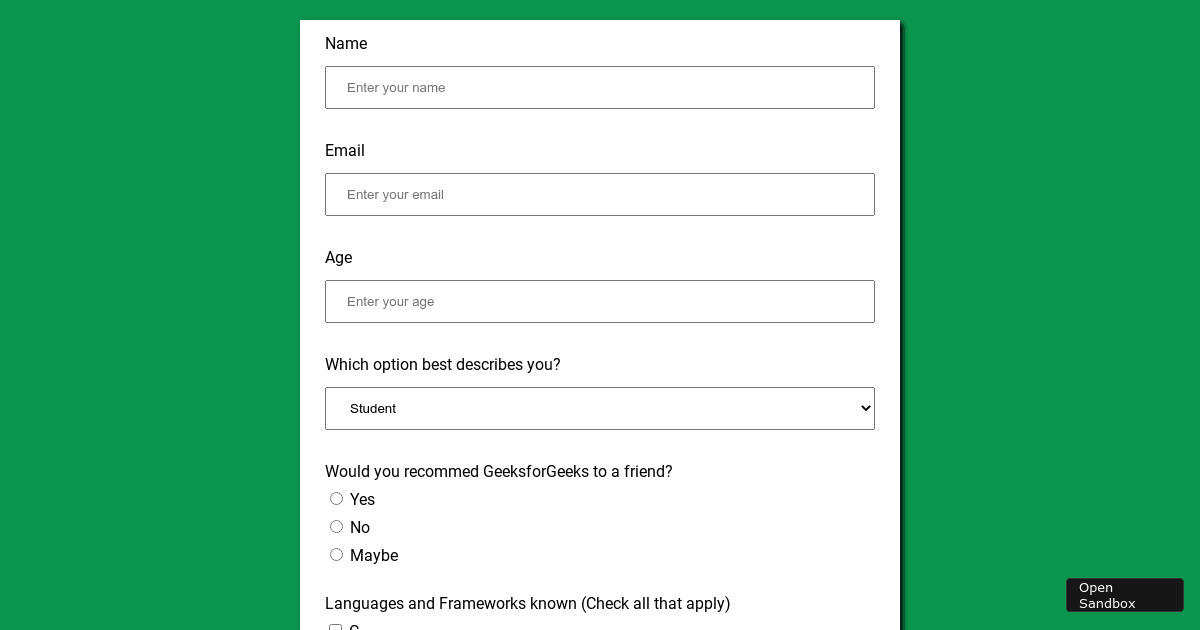Viewport: 1200px width, 630px height.
Task: Click the 'Languages and Frameworks known' heading
Action: pyautogui.click(x=528, y=604)
